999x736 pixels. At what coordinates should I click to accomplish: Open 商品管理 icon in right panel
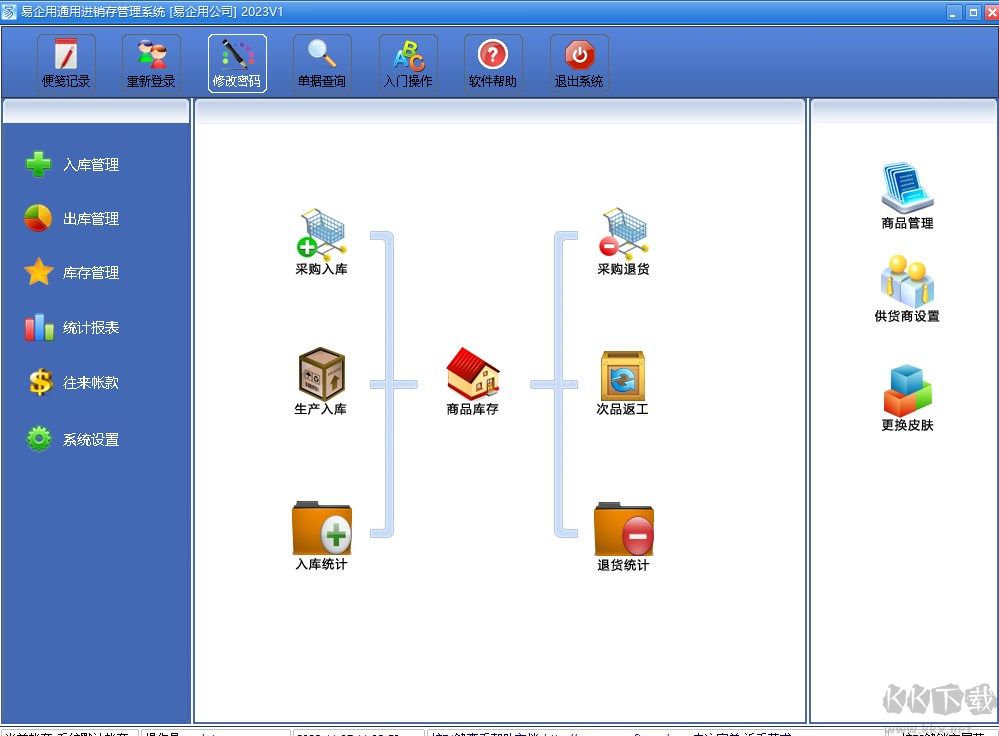pyautogui.click(x=907, y=196)
